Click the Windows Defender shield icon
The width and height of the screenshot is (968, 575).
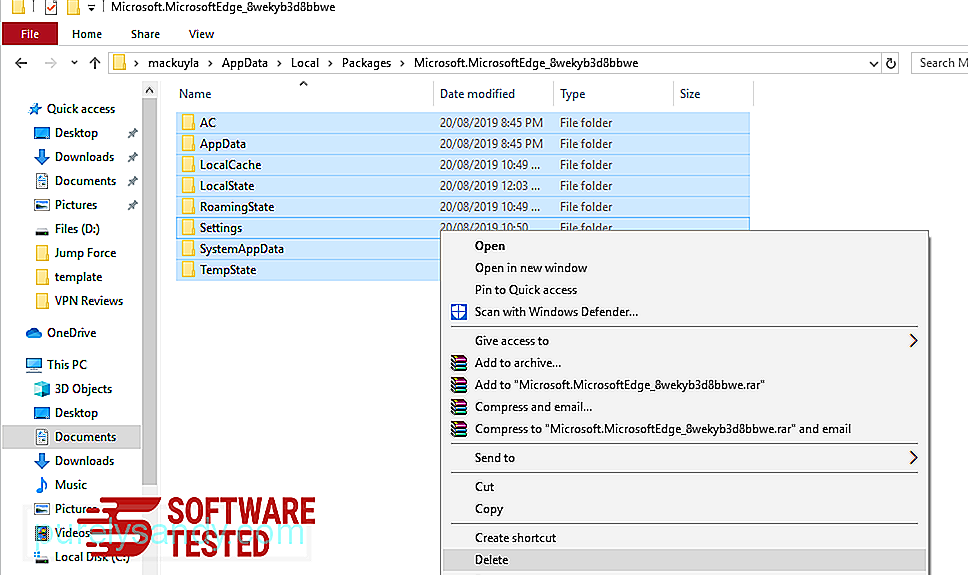tap(459, 312)
